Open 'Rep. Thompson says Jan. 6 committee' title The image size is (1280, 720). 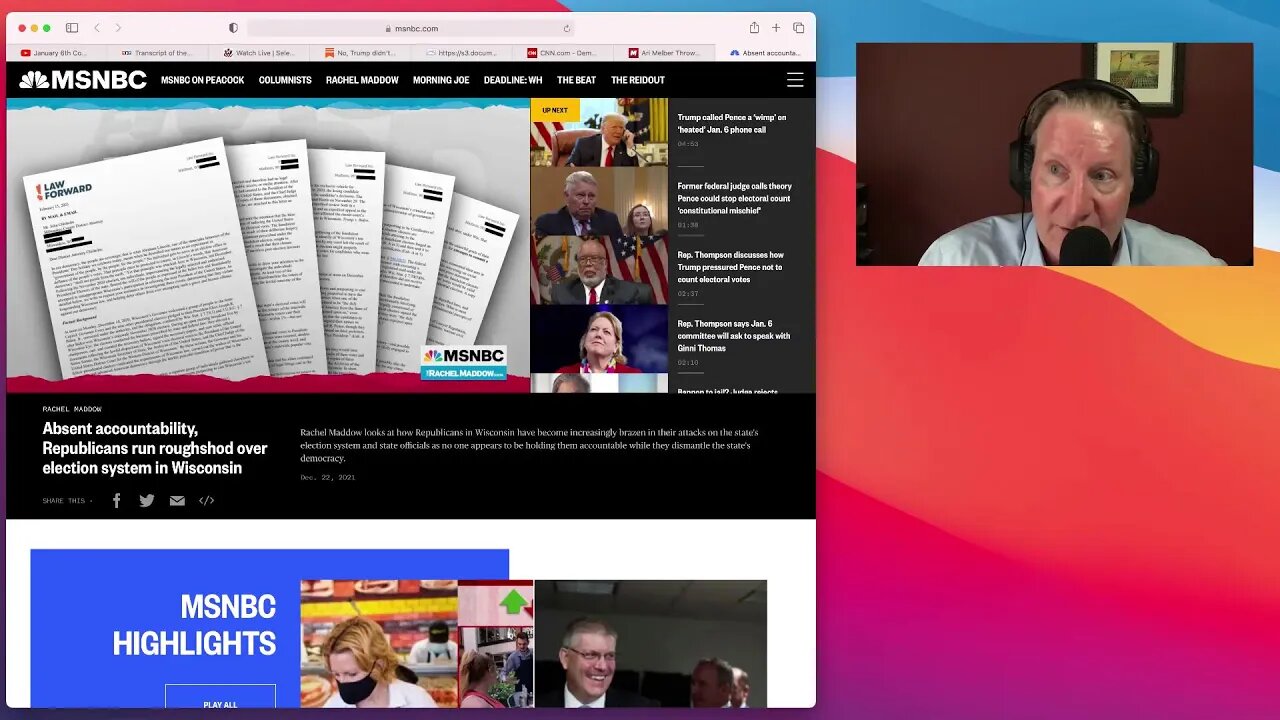734,336
